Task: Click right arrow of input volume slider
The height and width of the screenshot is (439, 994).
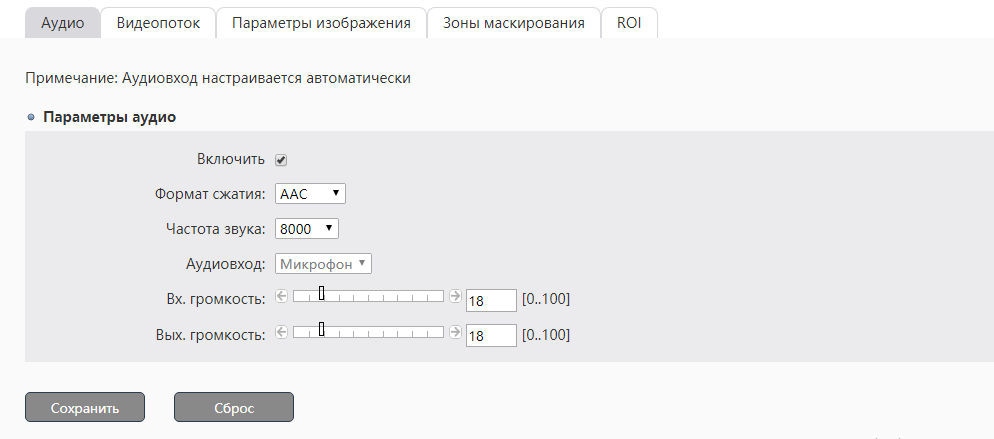Action: (455, 296)
